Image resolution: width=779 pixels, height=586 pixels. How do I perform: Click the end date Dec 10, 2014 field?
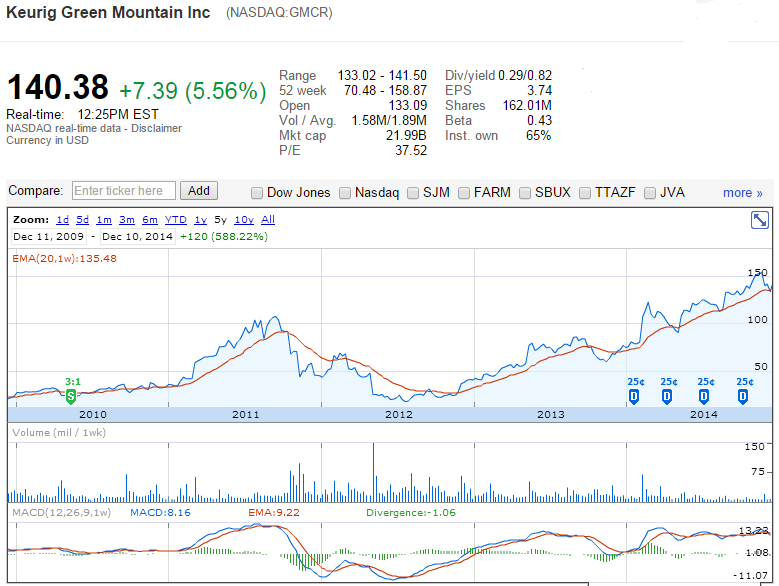pyautogui.click(x=138, y=236)
